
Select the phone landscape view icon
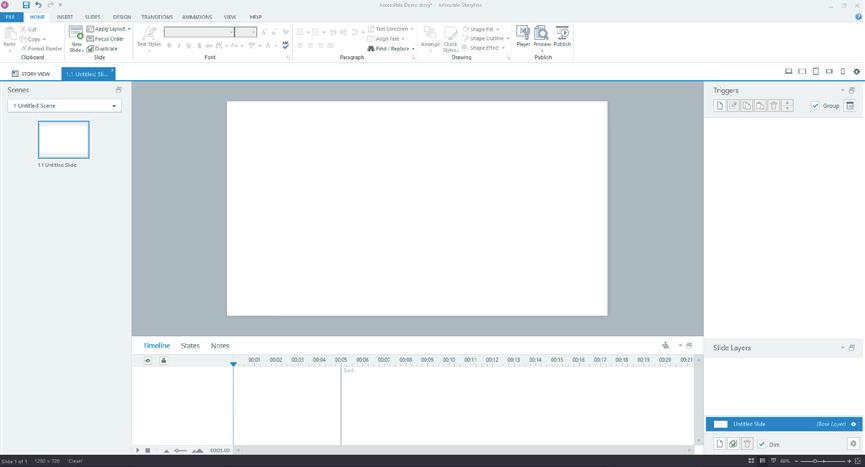829,71
